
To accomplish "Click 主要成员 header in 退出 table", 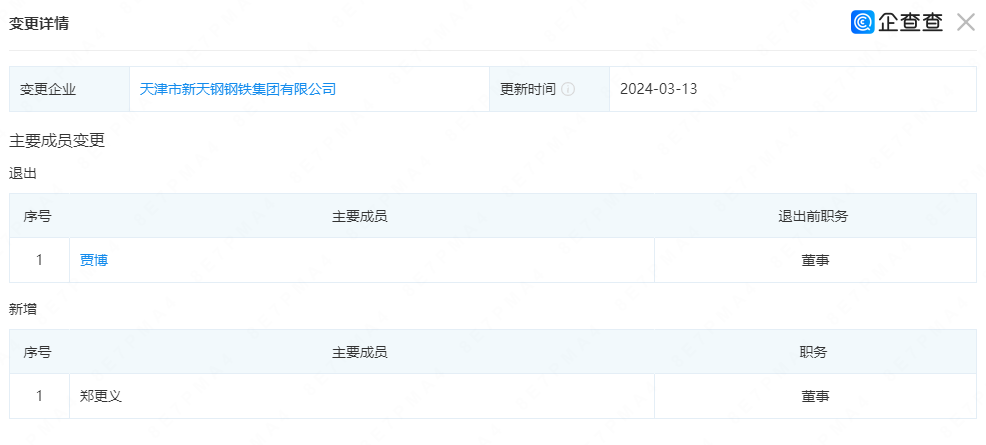I will (x=360, y=216).
